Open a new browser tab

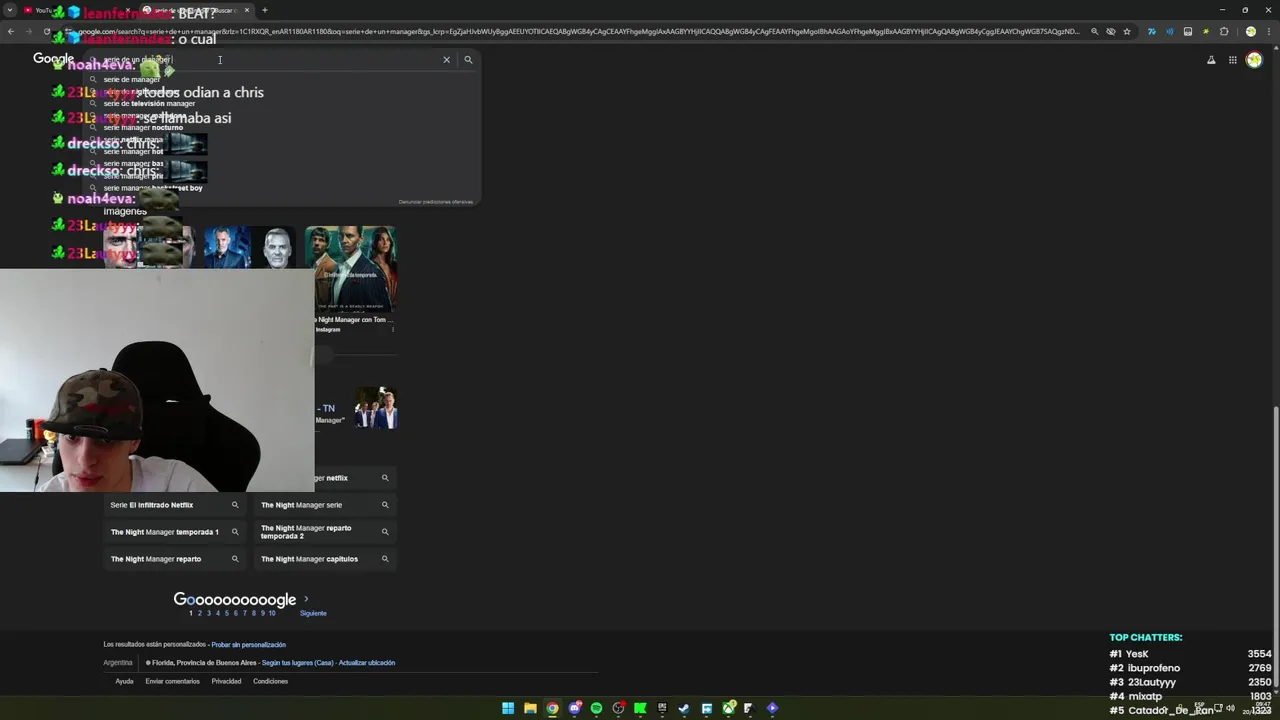[264, 10]
